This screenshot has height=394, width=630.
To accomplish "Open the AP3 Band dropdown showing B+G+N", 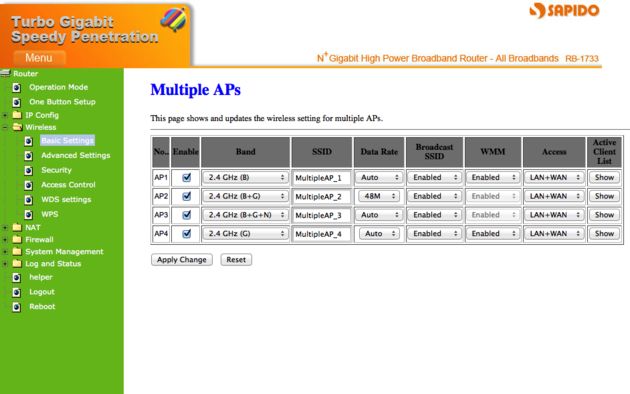I will [245, 215].
